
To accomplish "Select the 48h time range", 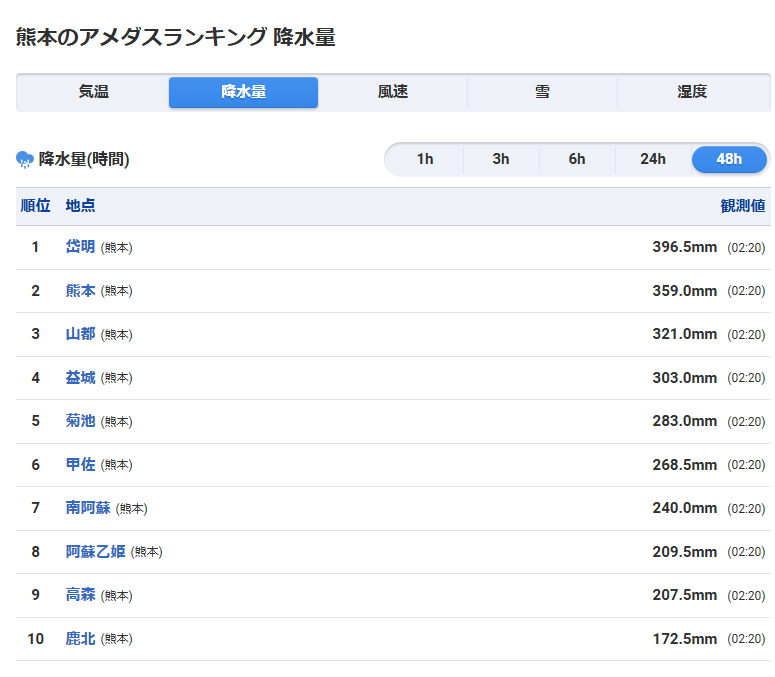I will [729, 159].
